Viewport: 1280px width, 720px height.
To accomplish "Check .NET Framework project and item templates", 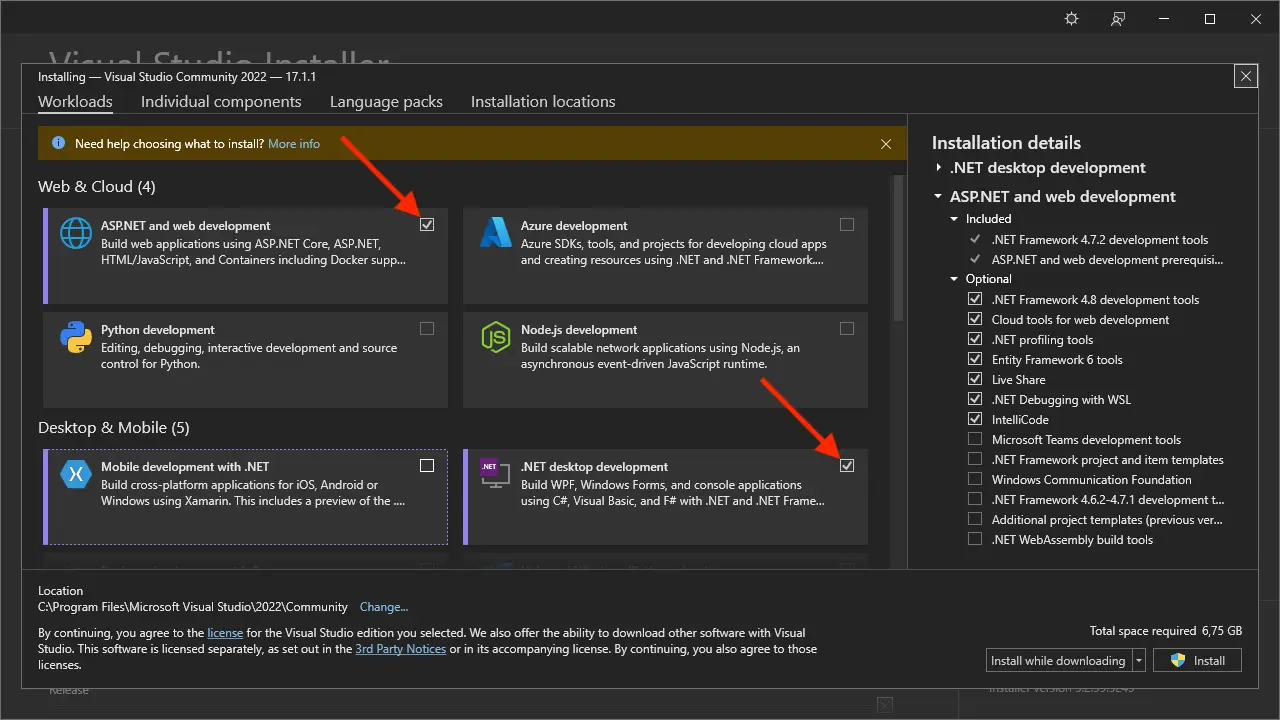I will pos(975,460).
